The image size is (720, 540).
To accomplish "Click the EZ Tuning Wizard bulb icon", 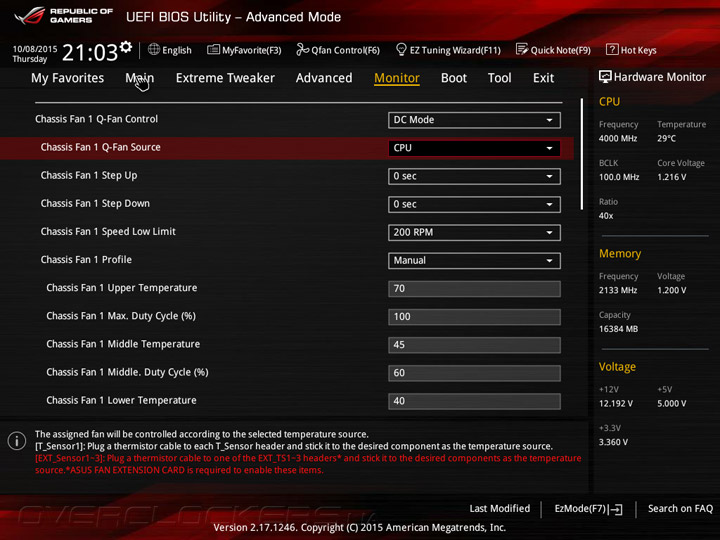I will pyautogui.click(x=401, y=49).
